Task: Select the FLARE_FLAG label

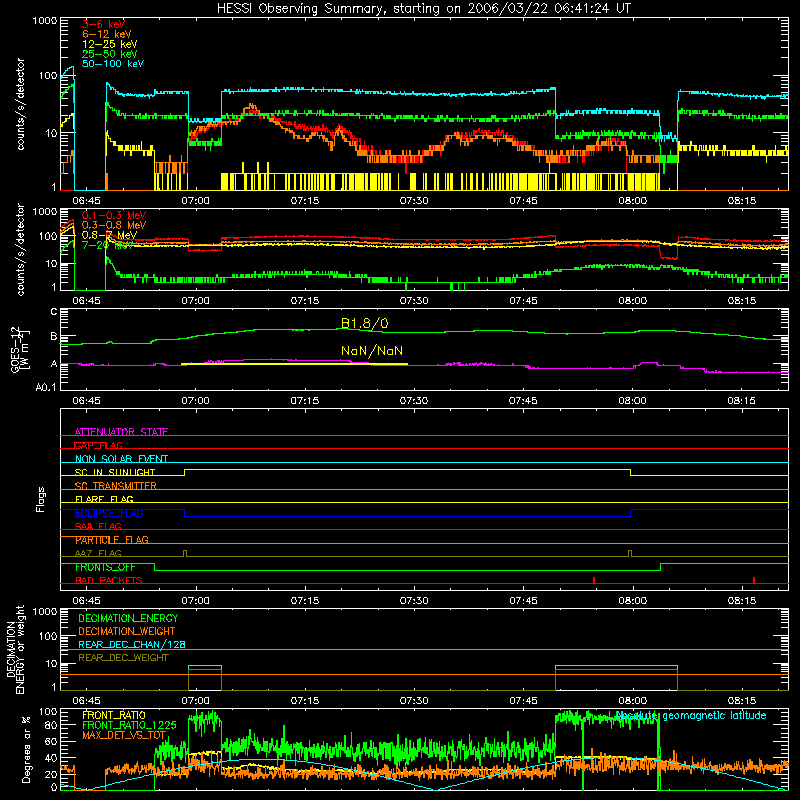Action: (x=104, y=499)
